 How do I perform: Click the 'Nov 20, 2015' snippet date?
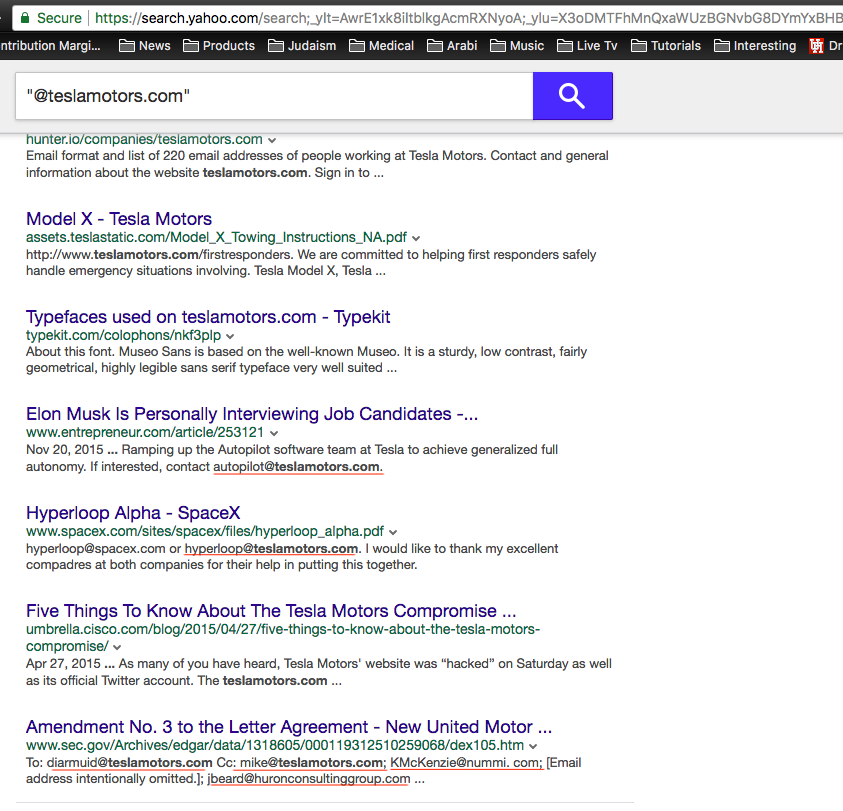[x=65, y=450]
